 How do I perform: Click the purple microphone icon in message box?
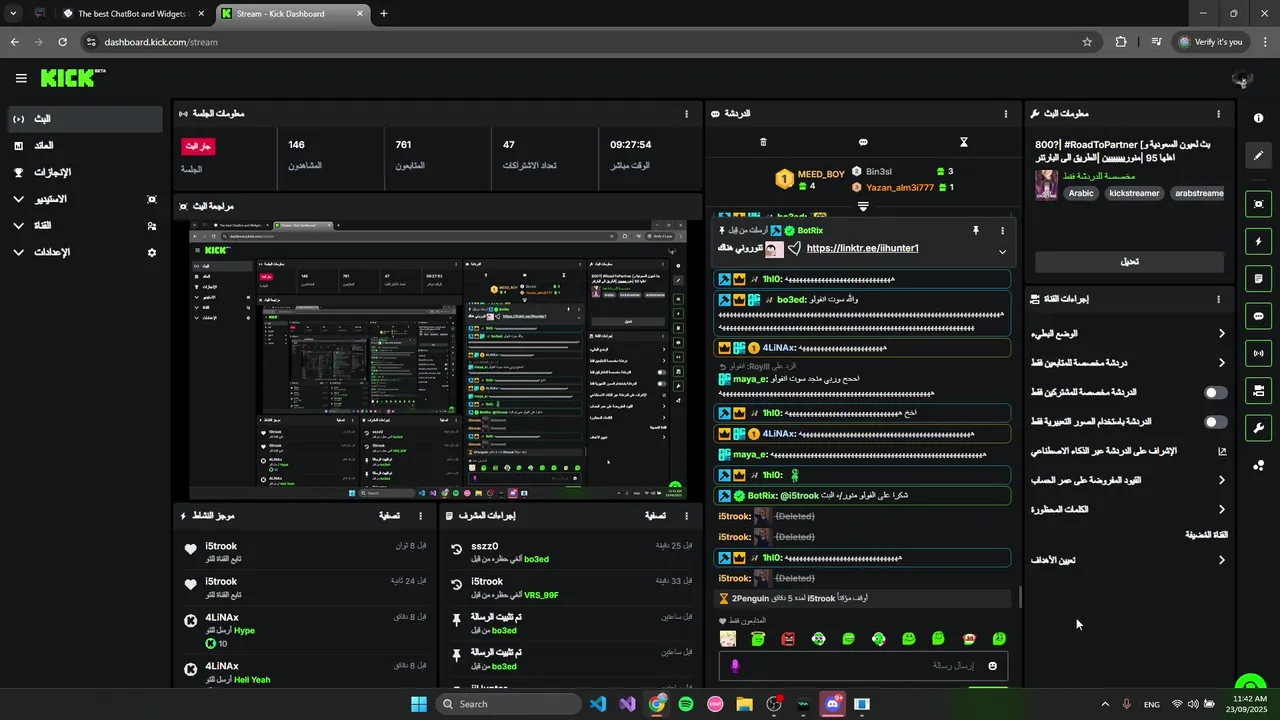735,666
